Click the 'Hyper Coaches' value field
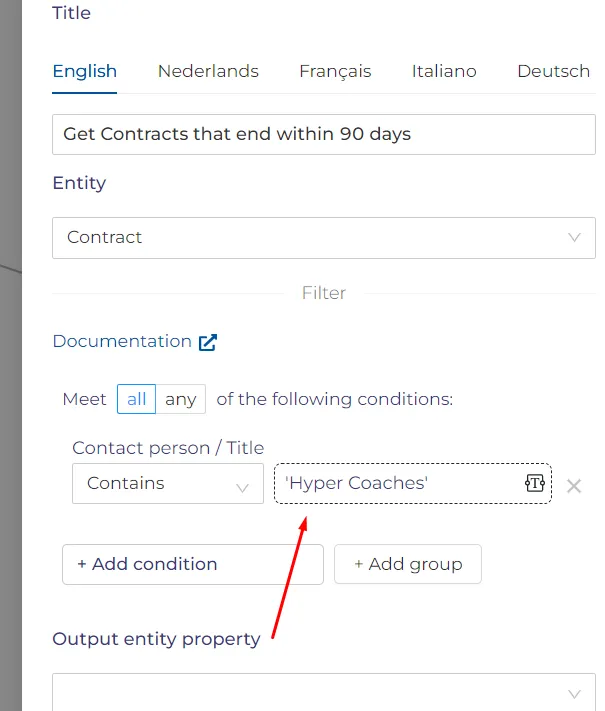The width and height of the screenshot is (605, 711). click(413, 483)
